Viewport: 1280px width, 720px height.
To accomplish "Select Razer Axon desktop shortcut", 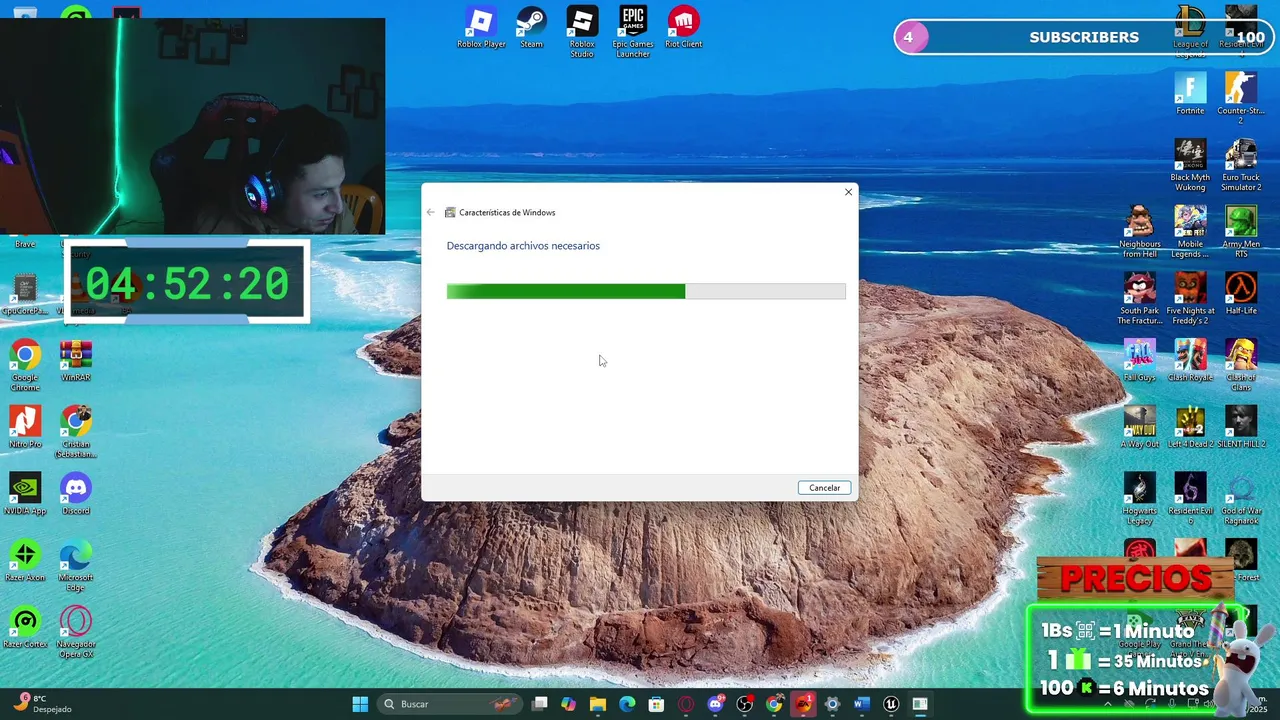I will coord(25,562).
